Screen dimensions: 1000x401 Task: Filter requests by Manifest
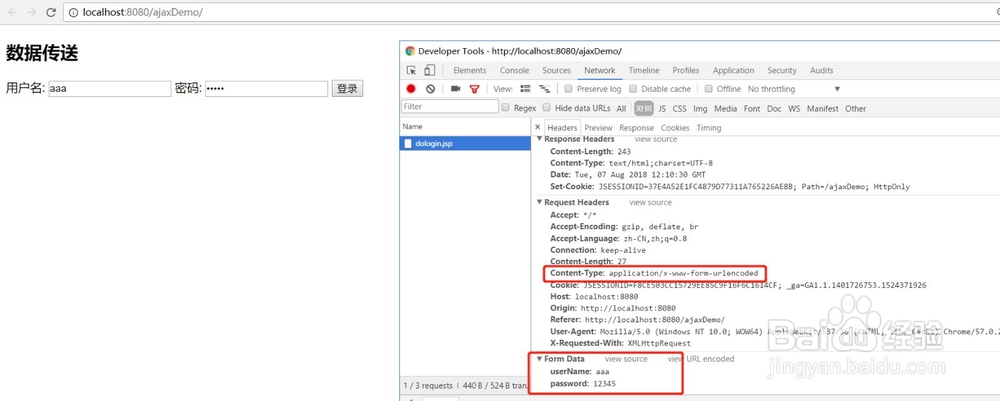(x=823, y=108)
